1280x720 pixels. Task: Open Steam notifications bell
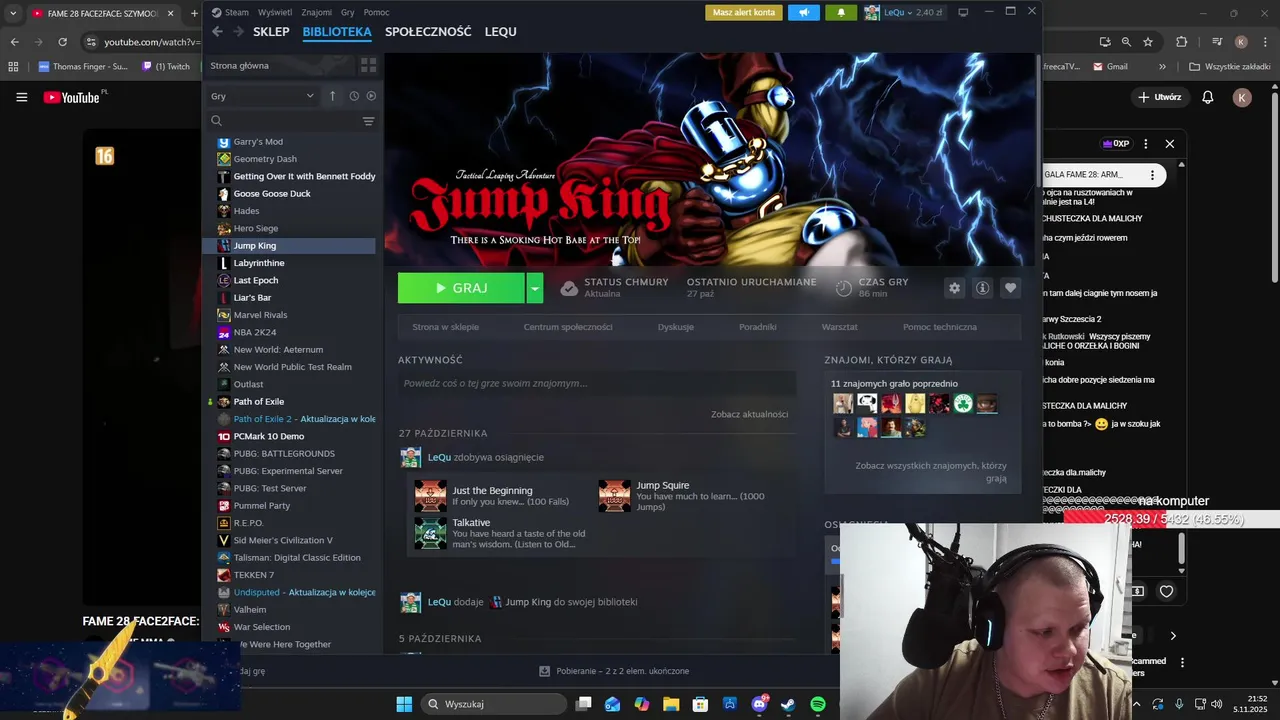[x=840, y=12]
